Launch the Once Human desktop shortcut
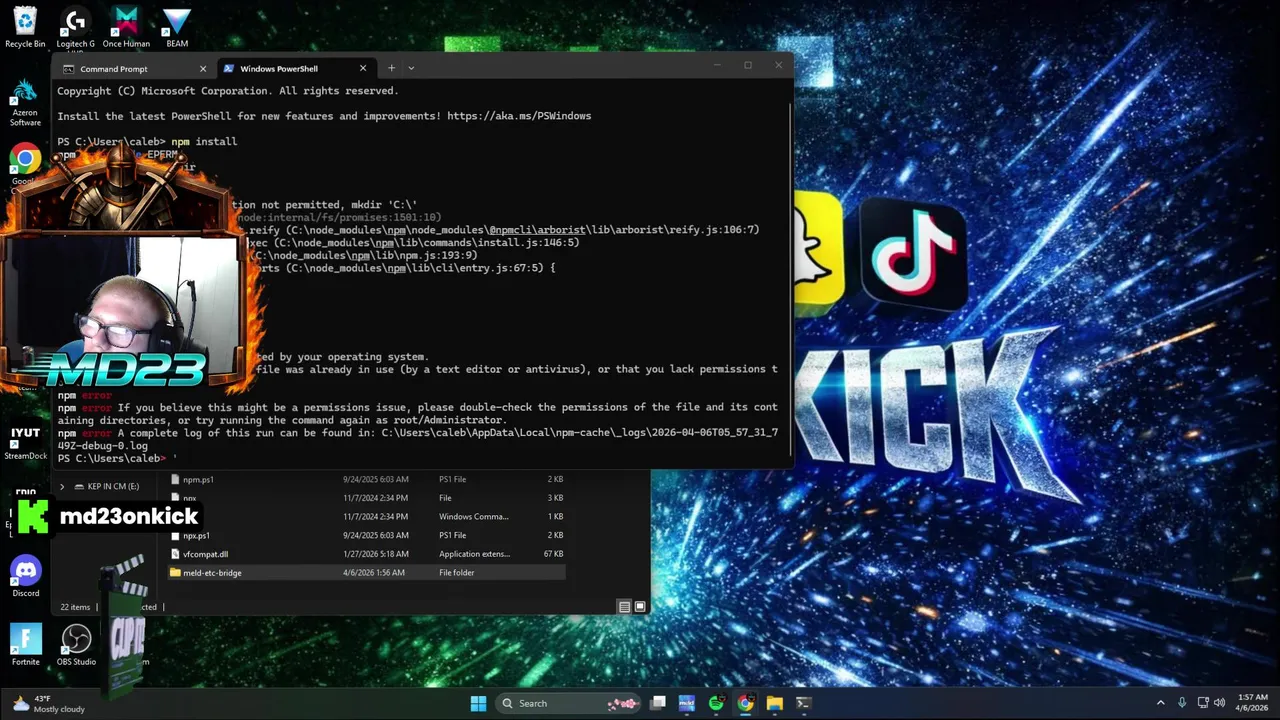The width and height of the screenshot is (1280, 720). pos(126,27)
